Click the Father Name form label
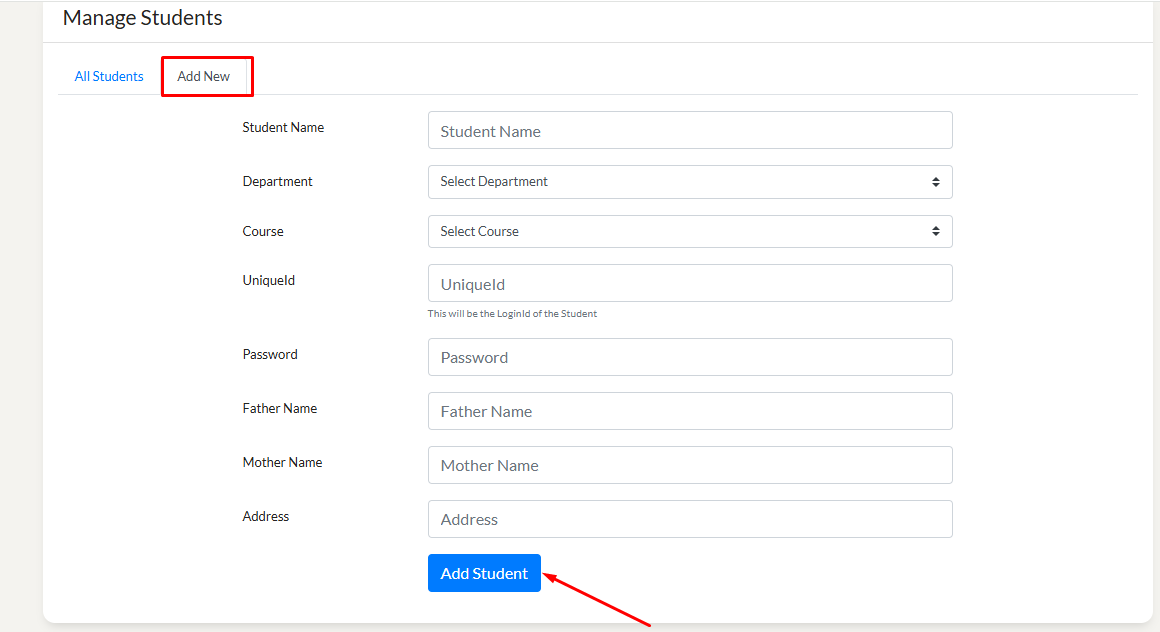This screenshot has height=632, width=1160. click(279, 409)
